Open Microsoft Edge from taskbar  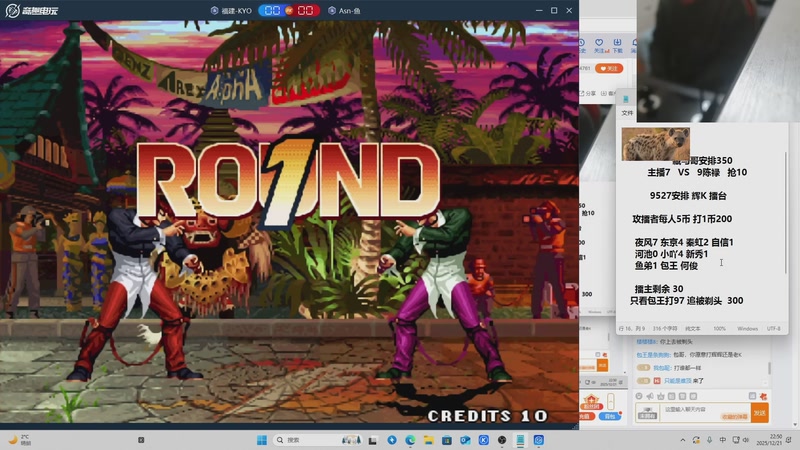pyautogui.click(x=410, y=440)
